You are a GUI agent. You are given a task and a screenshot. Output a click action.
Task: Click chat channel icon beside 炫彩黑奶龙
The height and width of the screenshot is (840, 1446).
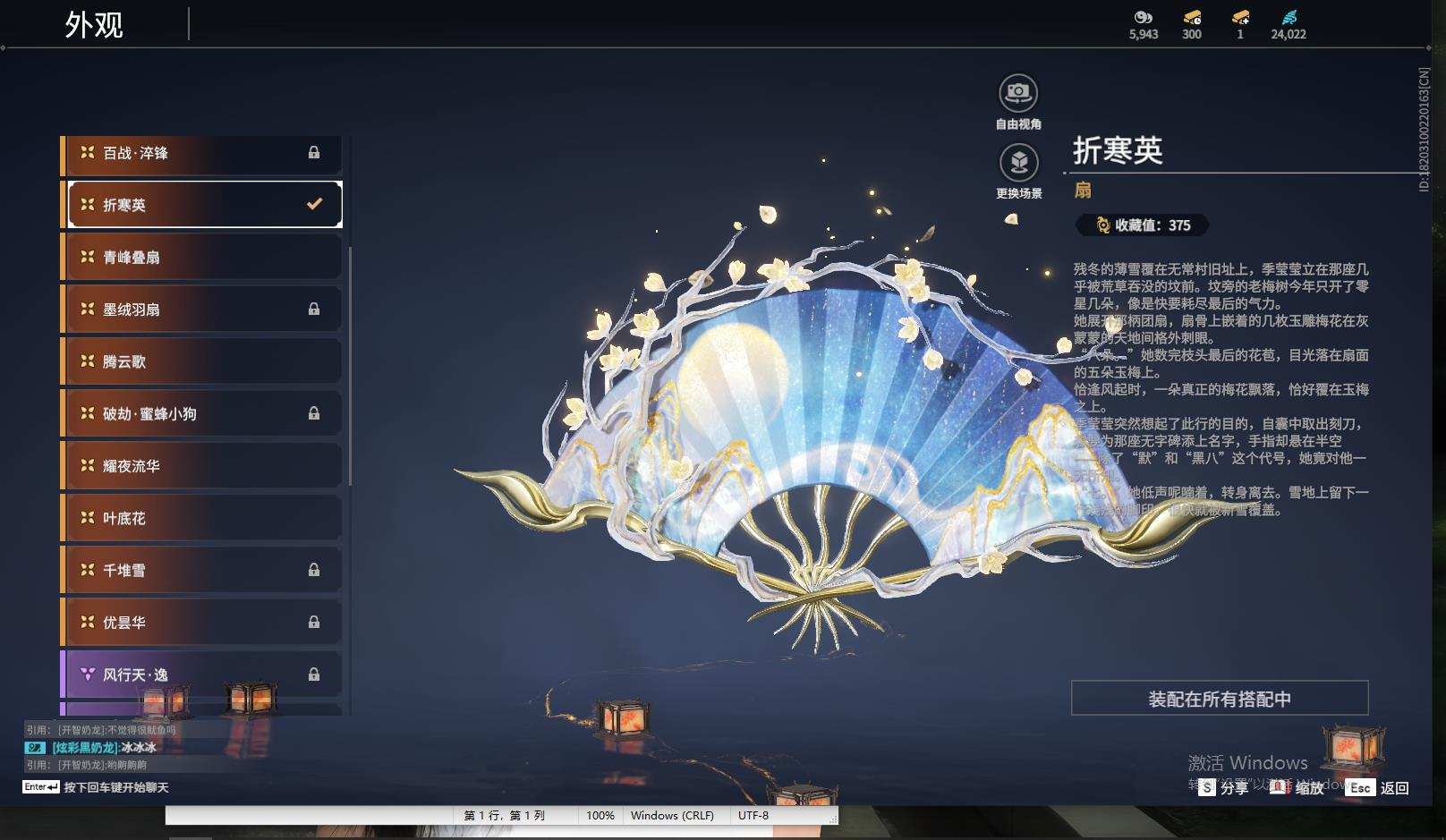pyautogui.click(x=35, y=747)
